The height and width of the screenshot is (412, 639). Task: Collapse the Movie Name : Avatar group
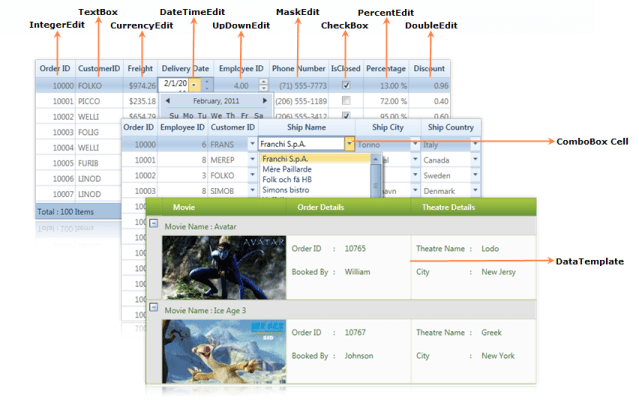tap(154, 223)
